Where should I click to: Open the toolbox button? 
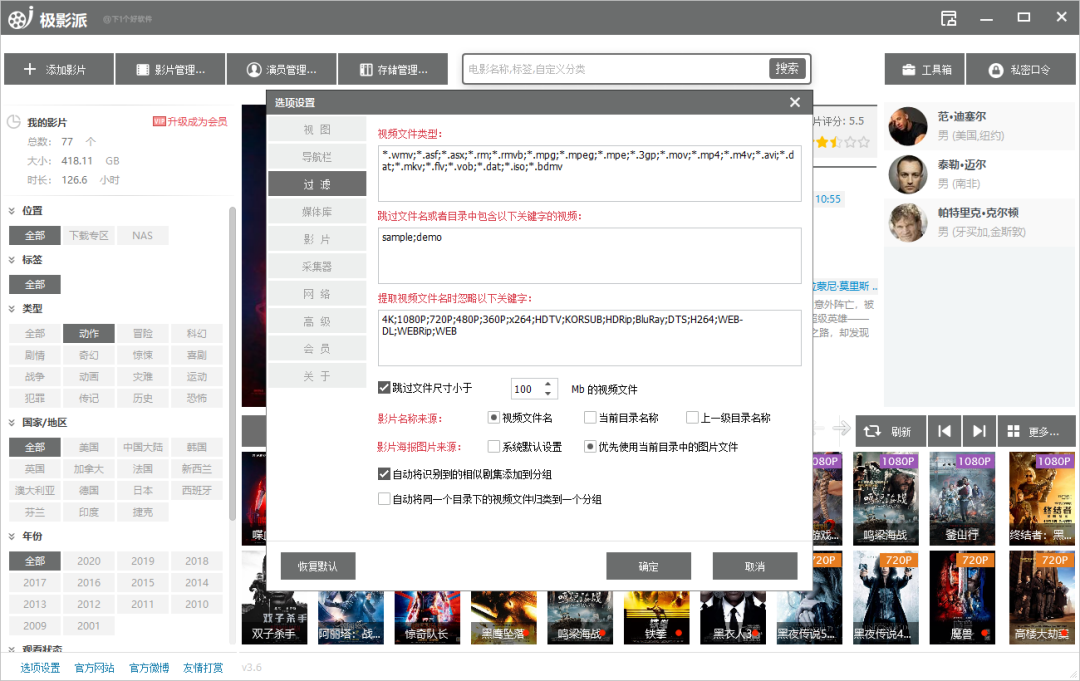925,70
